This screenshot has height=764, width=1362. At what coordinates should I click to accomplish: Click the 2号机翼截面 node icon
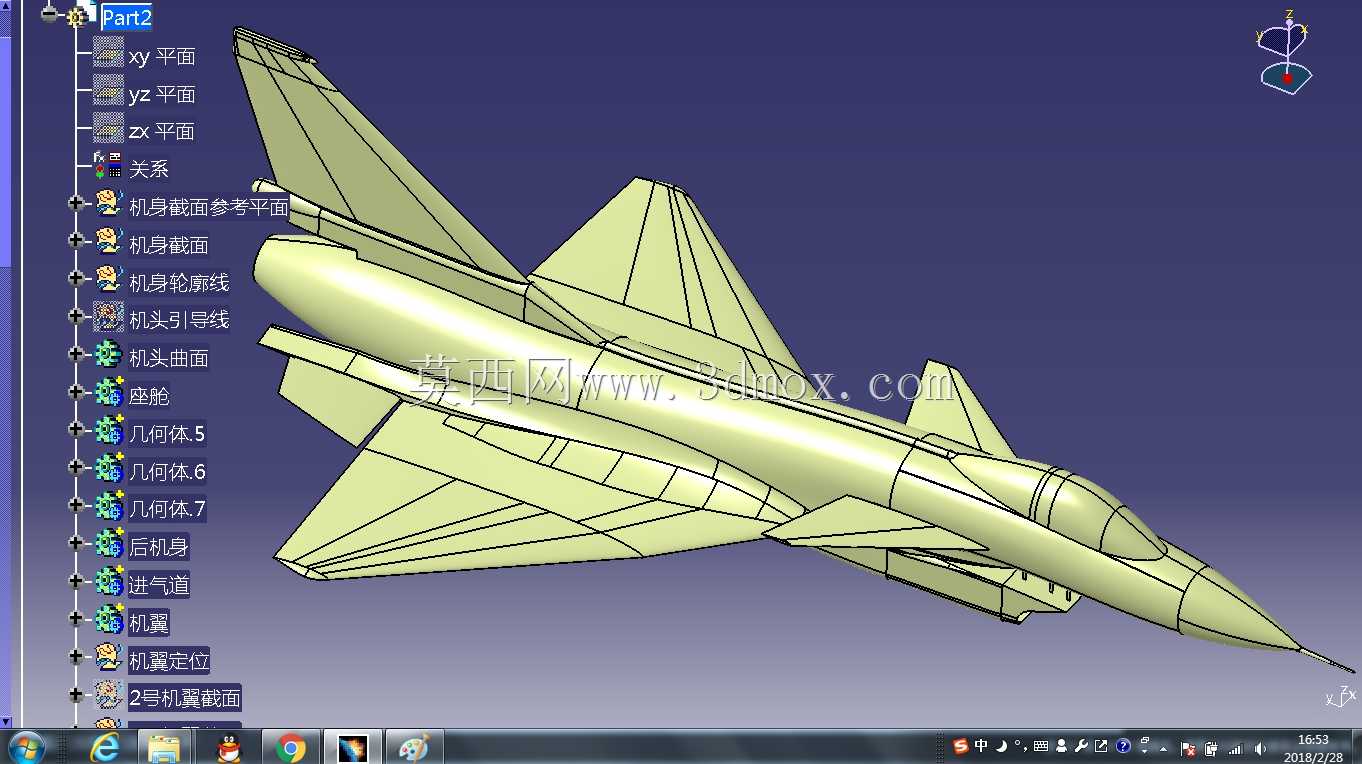(x=108, y=695)
